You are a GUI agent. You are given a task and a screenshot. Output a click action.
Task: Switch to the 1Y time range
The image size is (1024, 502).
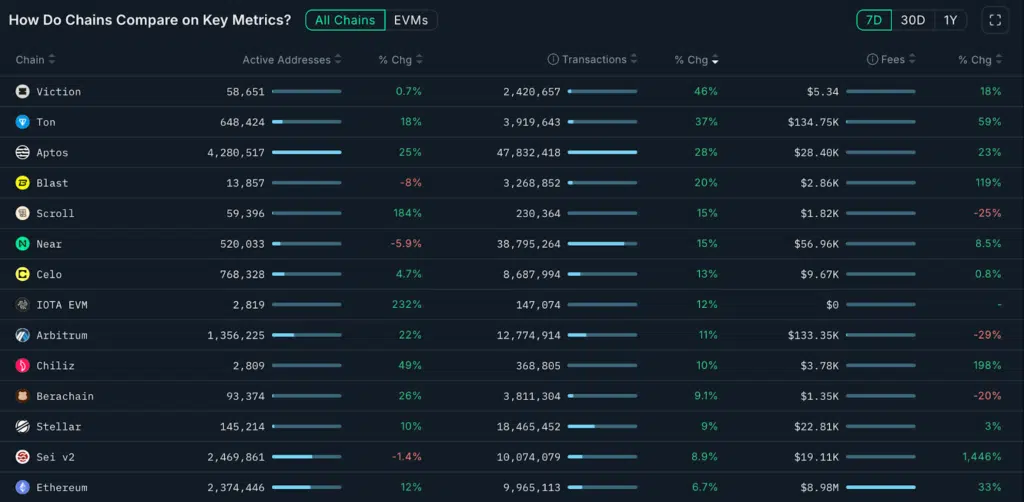pos(950,20)
